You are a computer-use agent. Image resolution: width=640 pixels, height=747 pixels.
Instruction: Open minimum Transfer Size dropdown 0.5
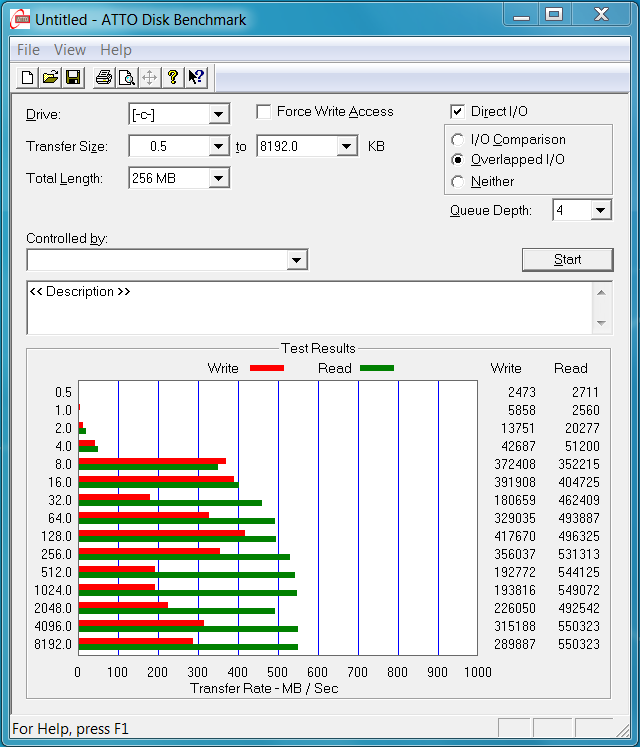[218, 146]
